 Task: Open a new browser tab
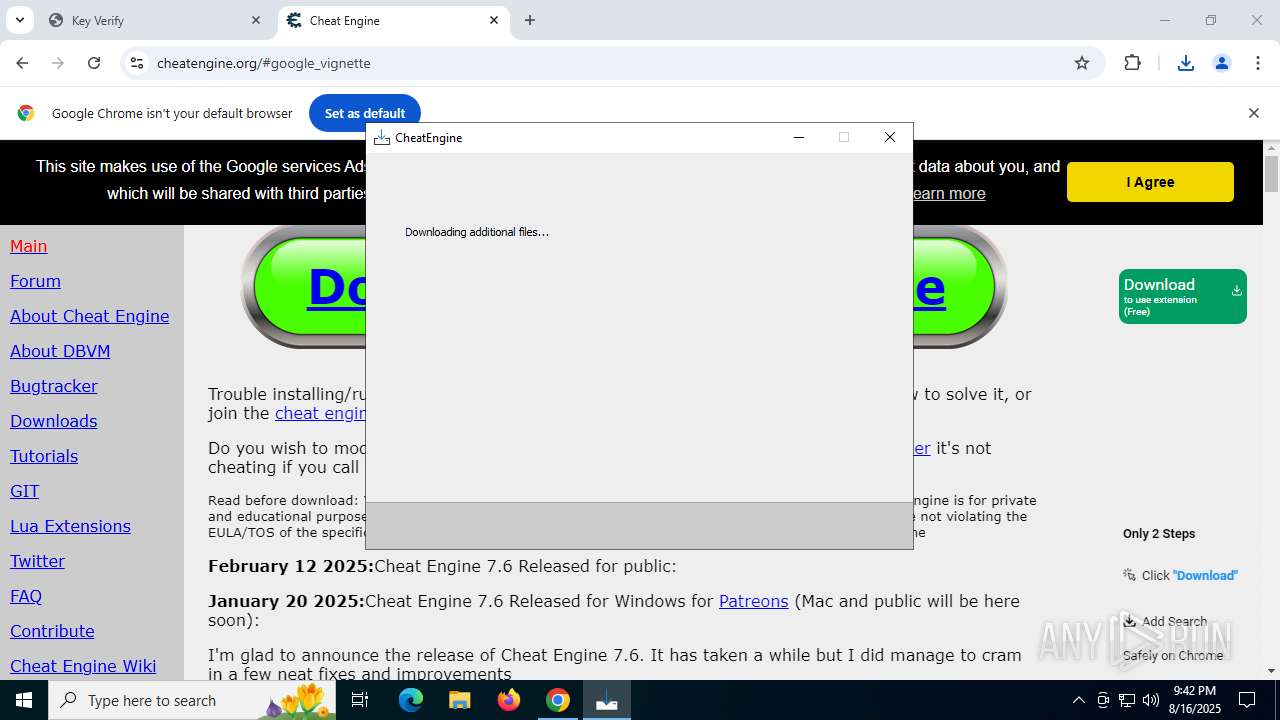[530, 20]
